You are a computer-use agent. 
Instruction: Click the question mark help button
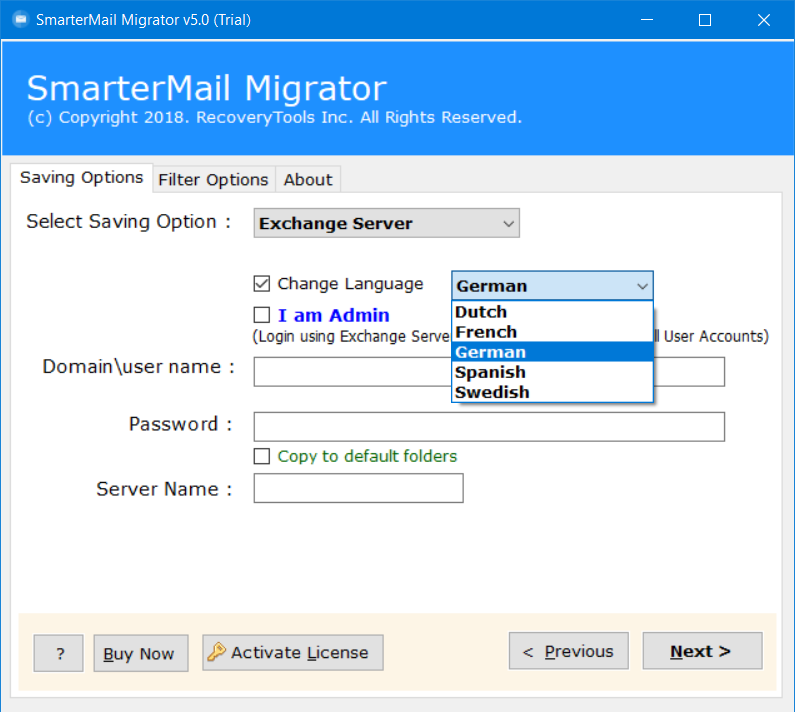(x=58, y=653)
